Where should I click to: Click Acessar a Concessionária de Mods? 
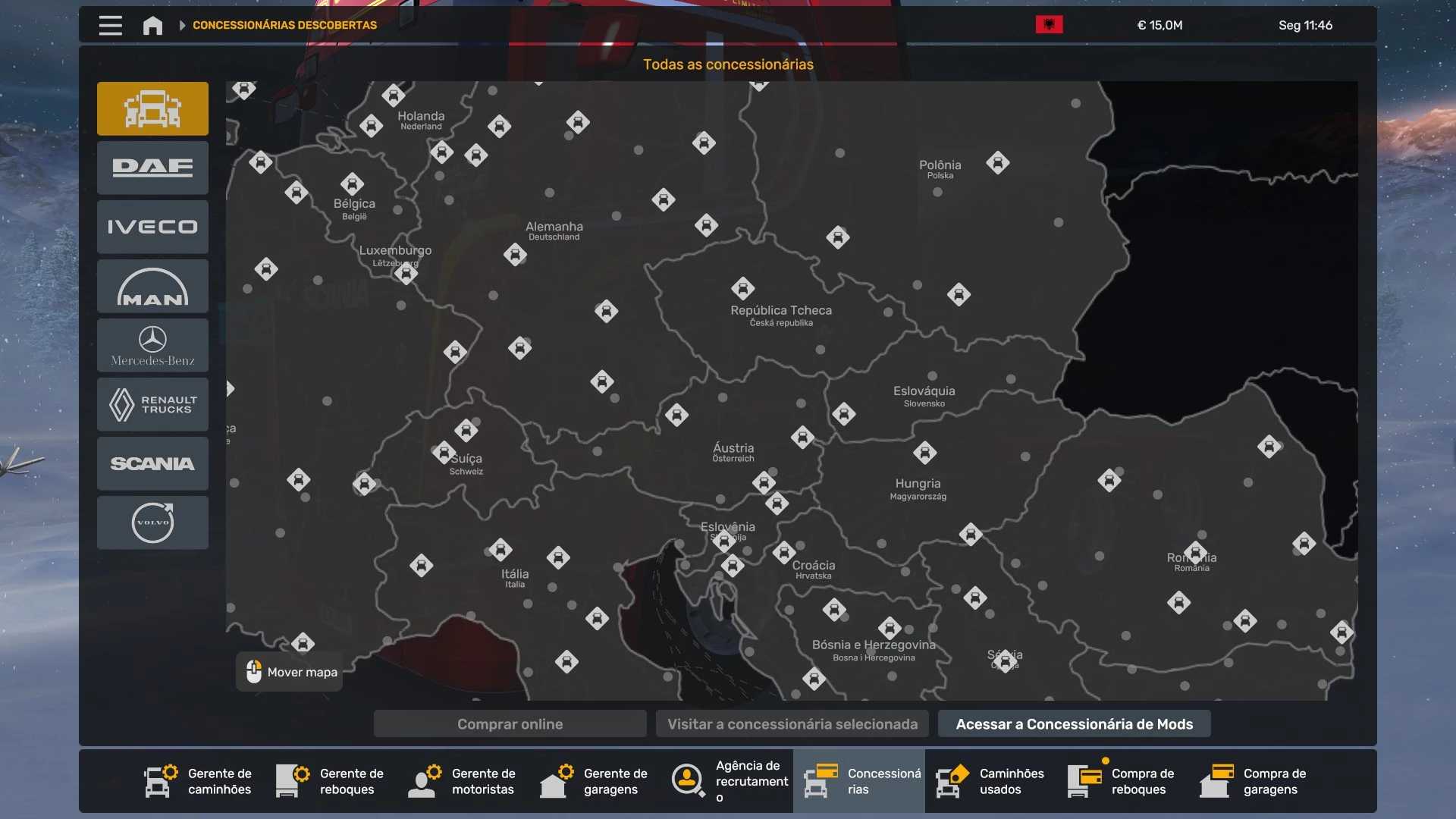[1074, 724]
